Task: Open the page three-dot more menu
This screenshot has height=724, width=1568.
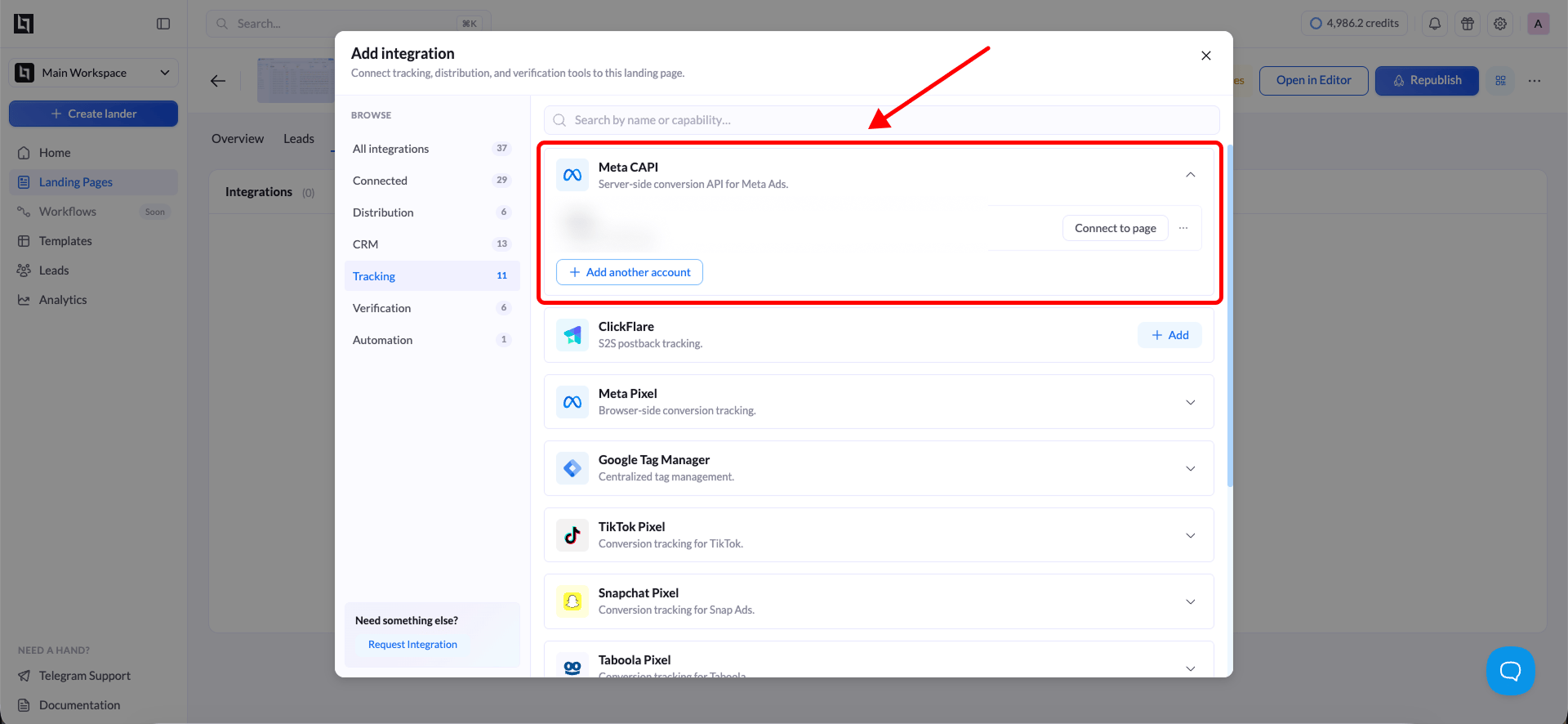Action: [x=1535, y=80]
